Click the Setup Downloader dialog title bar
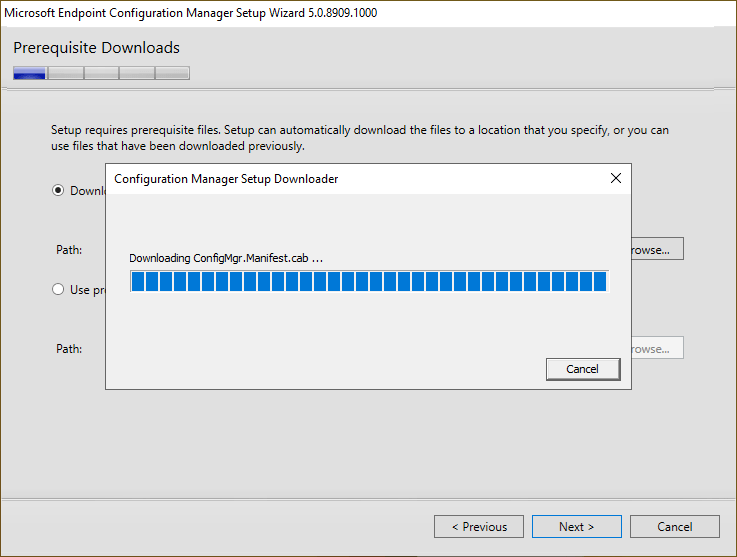 [300, 179]
